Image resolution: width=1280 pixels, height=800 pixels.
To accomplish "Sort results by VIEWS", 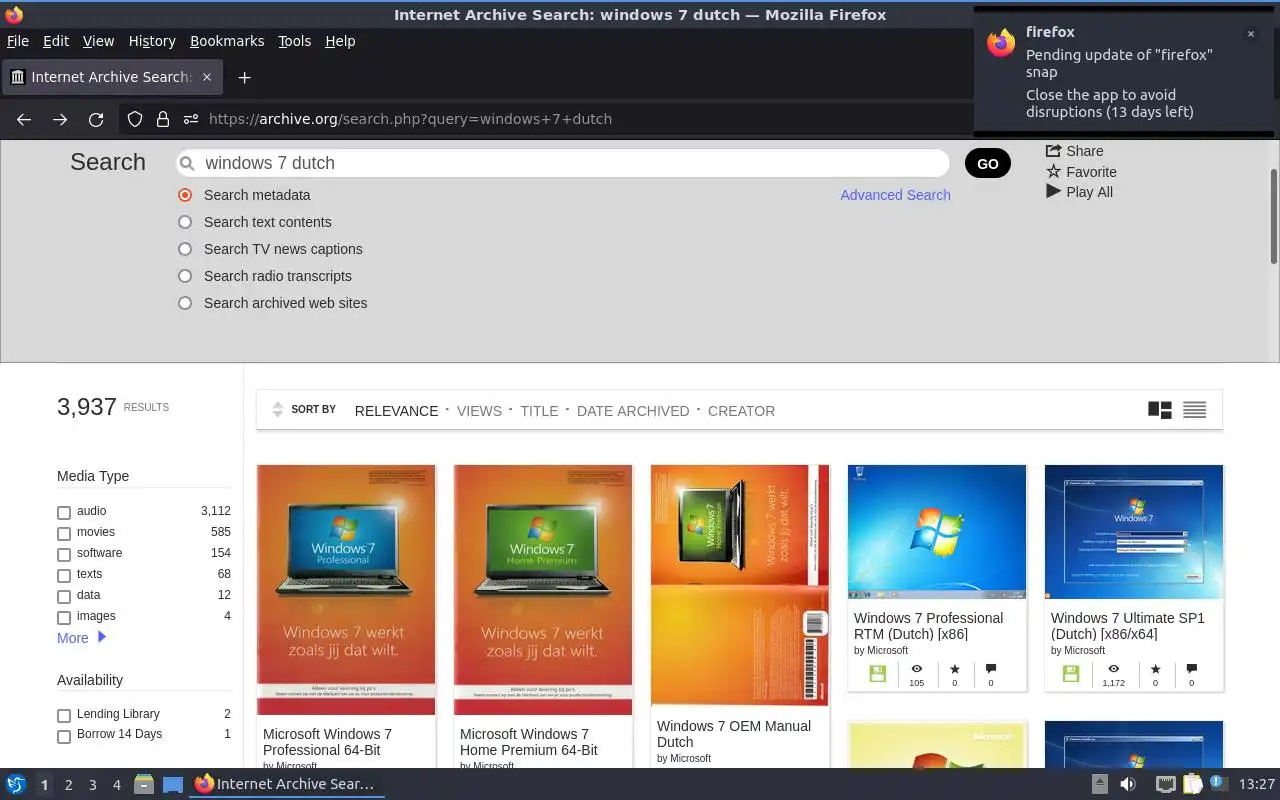I will [479, 411].
